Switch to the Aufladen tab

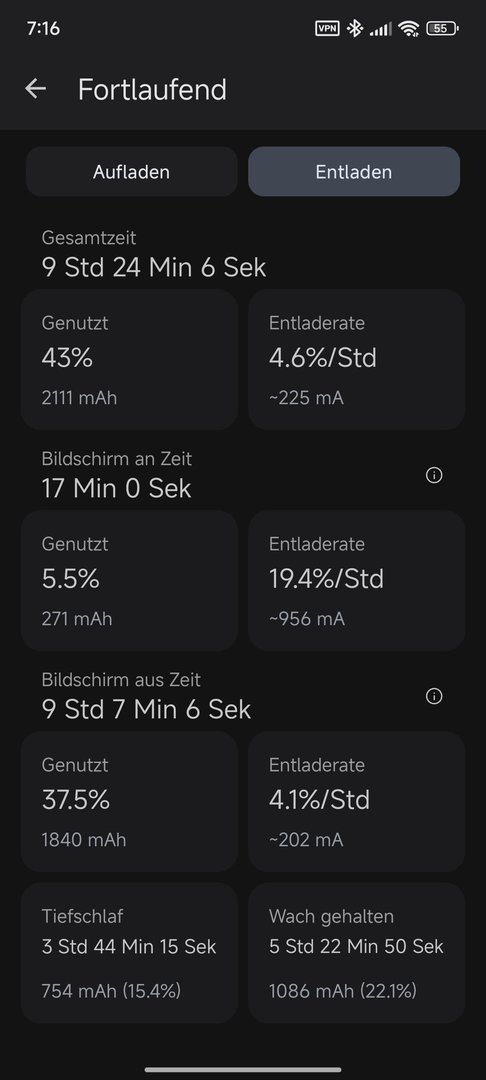coord(131,172)
